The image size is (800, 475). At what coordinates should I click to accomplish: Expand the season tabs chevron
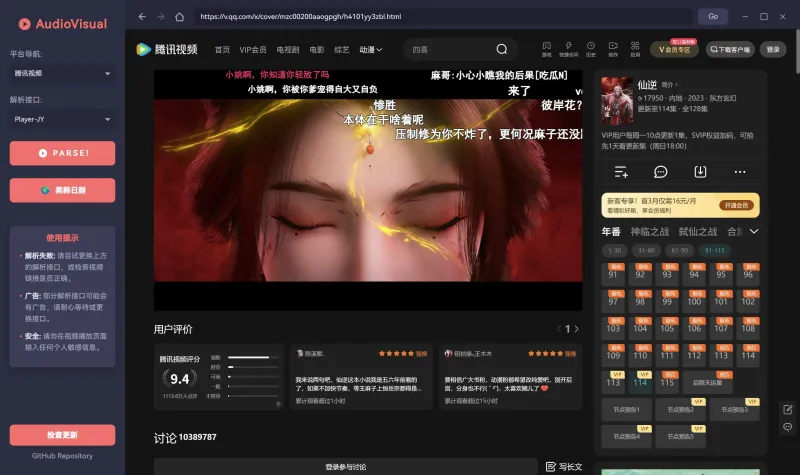click(x=754, y=231)
